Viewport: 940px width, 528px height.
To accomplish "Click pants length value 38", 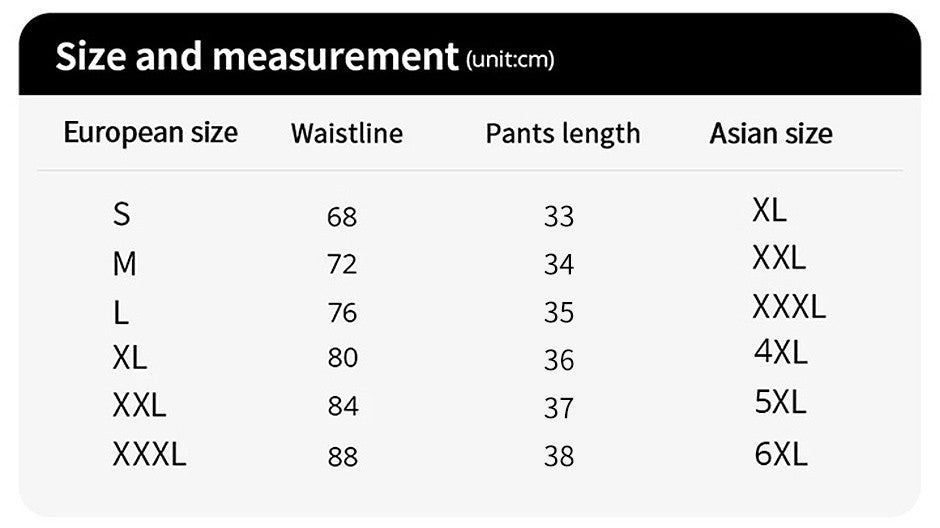I will (x=559, y=457).
